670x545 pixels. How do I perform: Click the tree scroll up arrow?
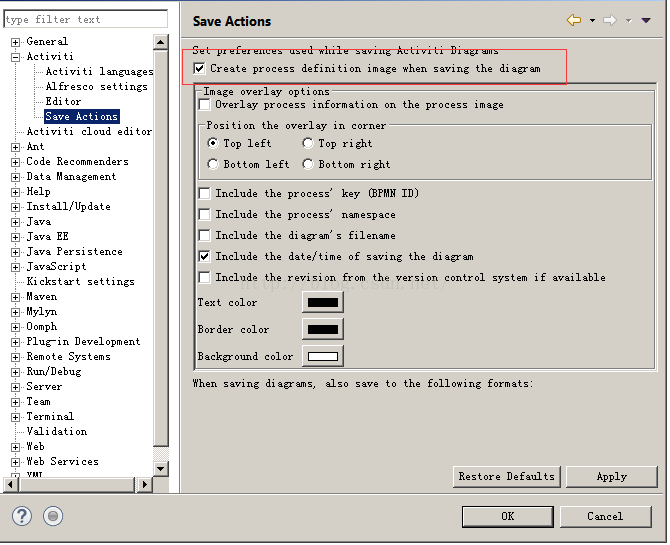click(x=161, y=42)
